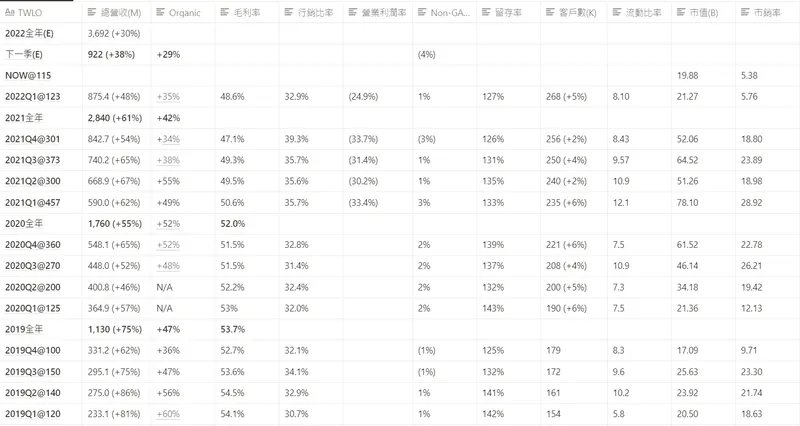Select the icon beside 營業利潤率 column header

pos(355,12)
